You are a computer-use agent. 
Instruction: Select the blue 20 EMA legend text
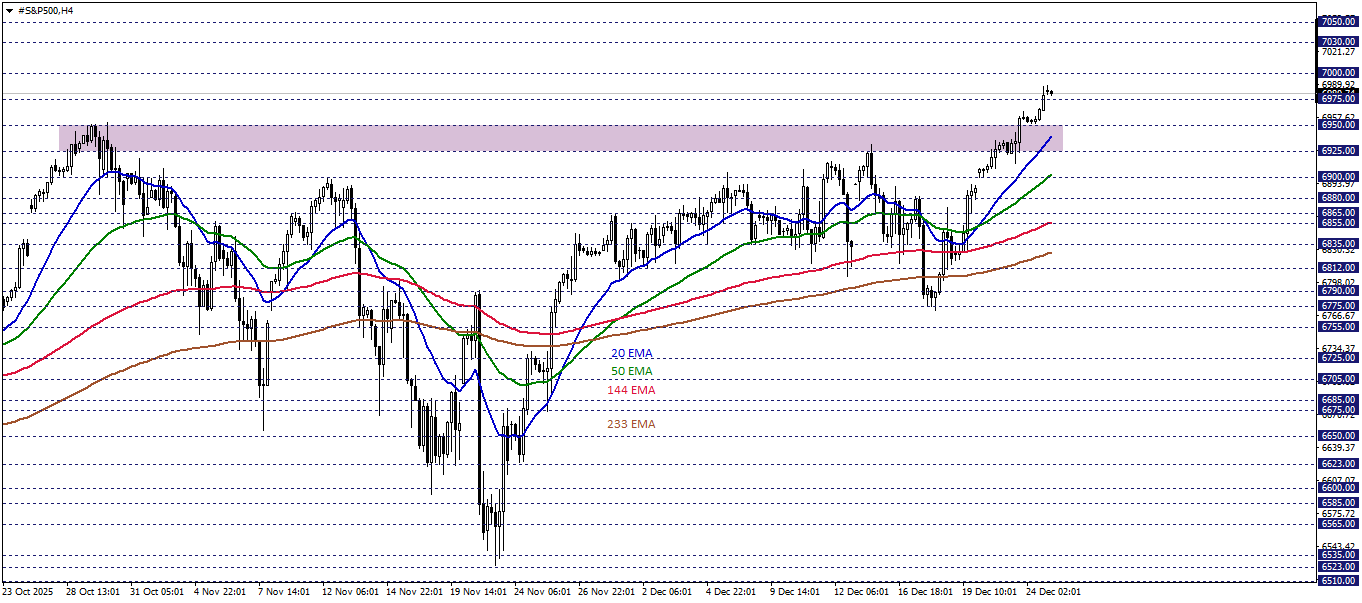[630, 353]
